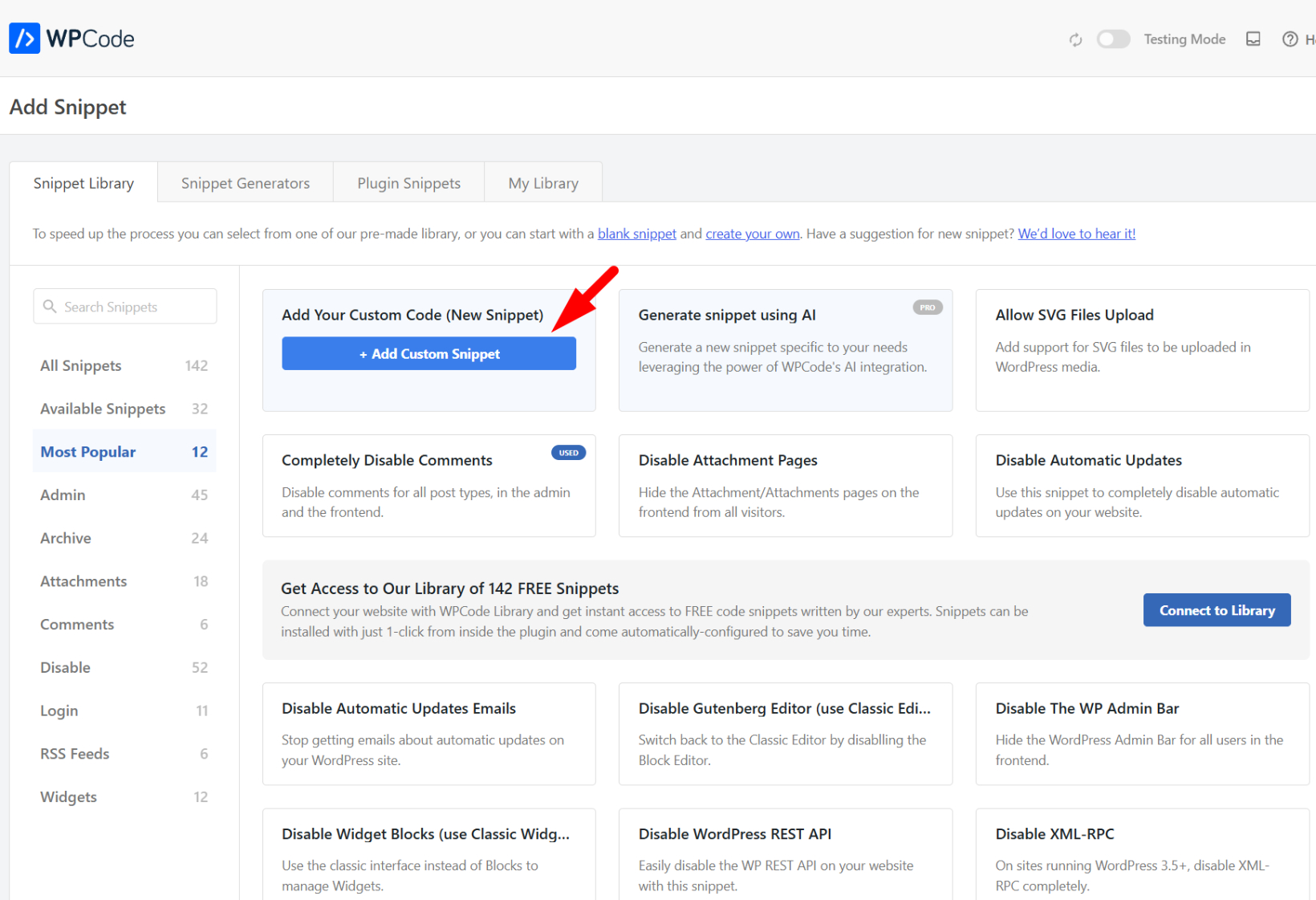Filter by Admin category

tap(124, 495)
